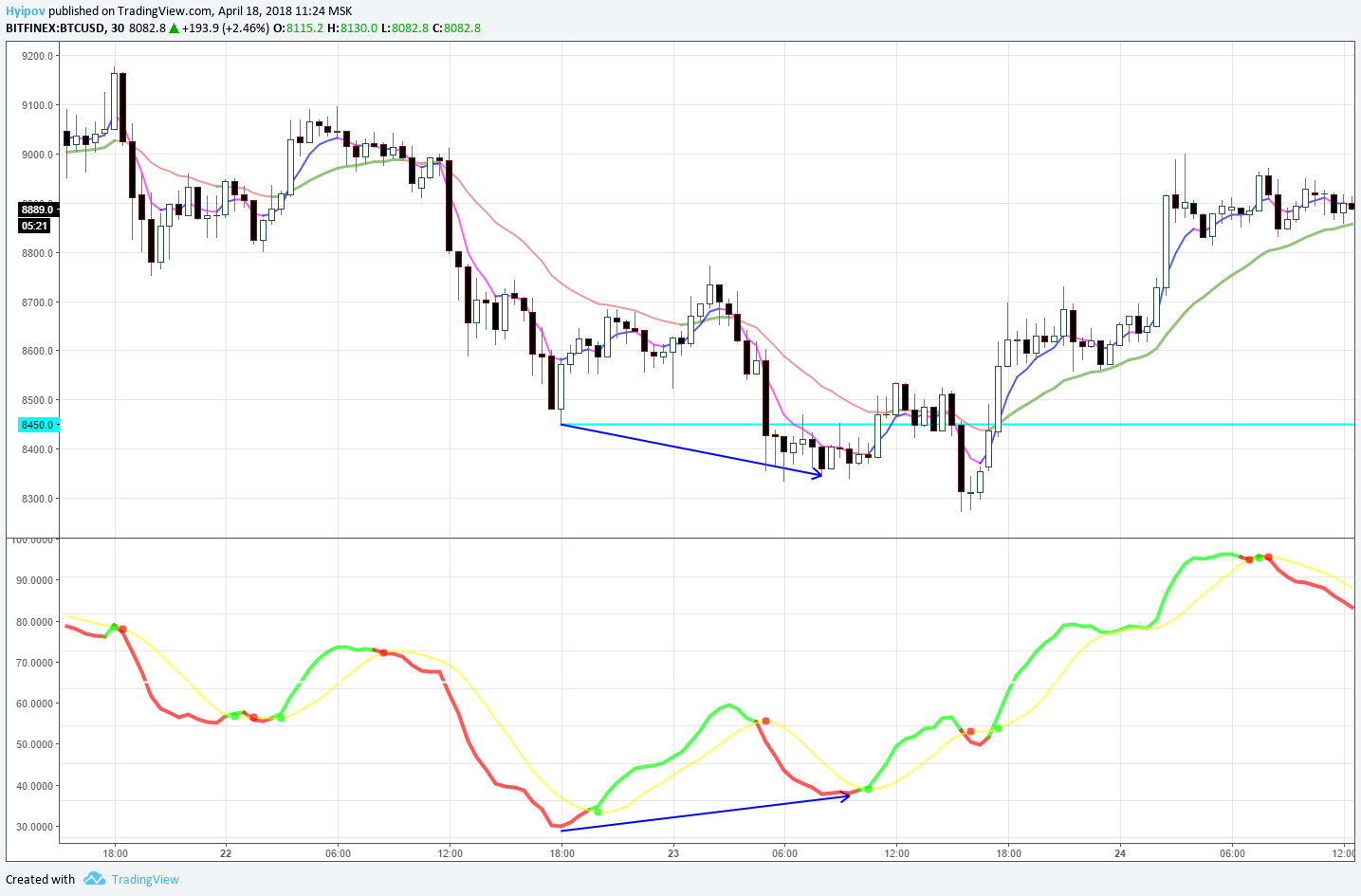Click the date label 23 on time axis
The image size is (1361, 896).
coord(673,853)
